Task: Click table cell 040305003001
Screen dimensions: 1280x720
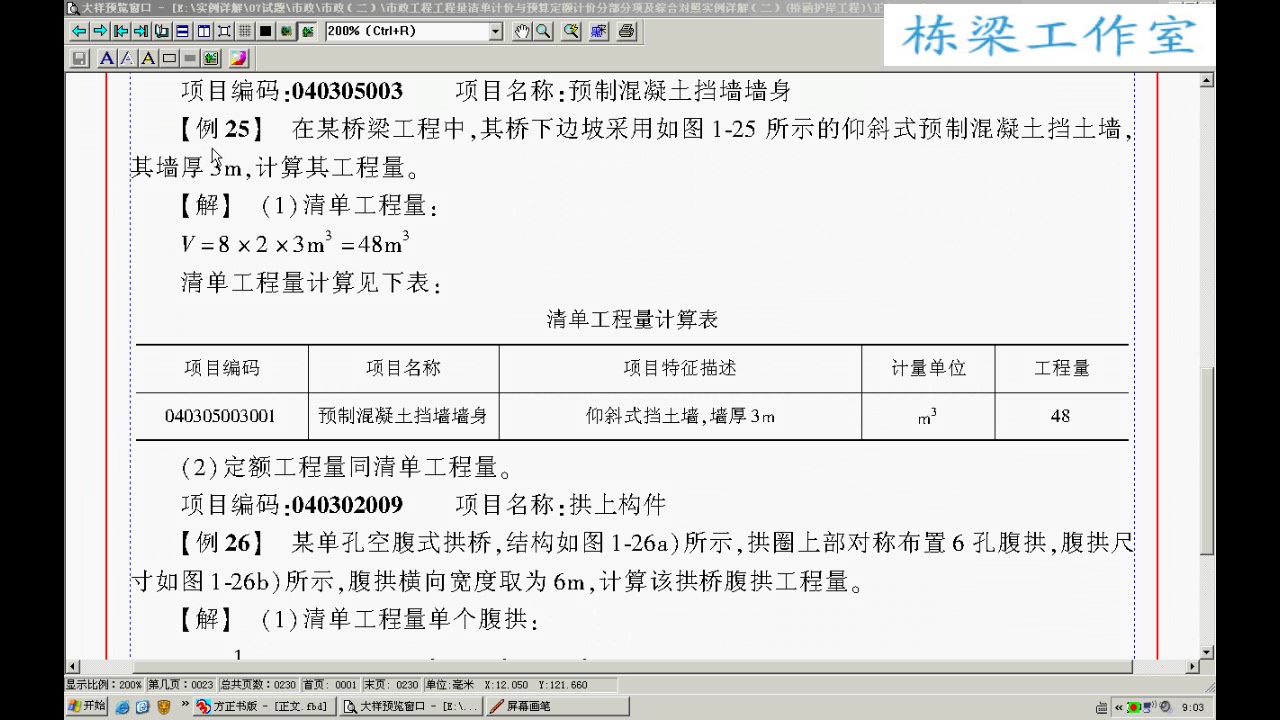Action: coord(220,416)
